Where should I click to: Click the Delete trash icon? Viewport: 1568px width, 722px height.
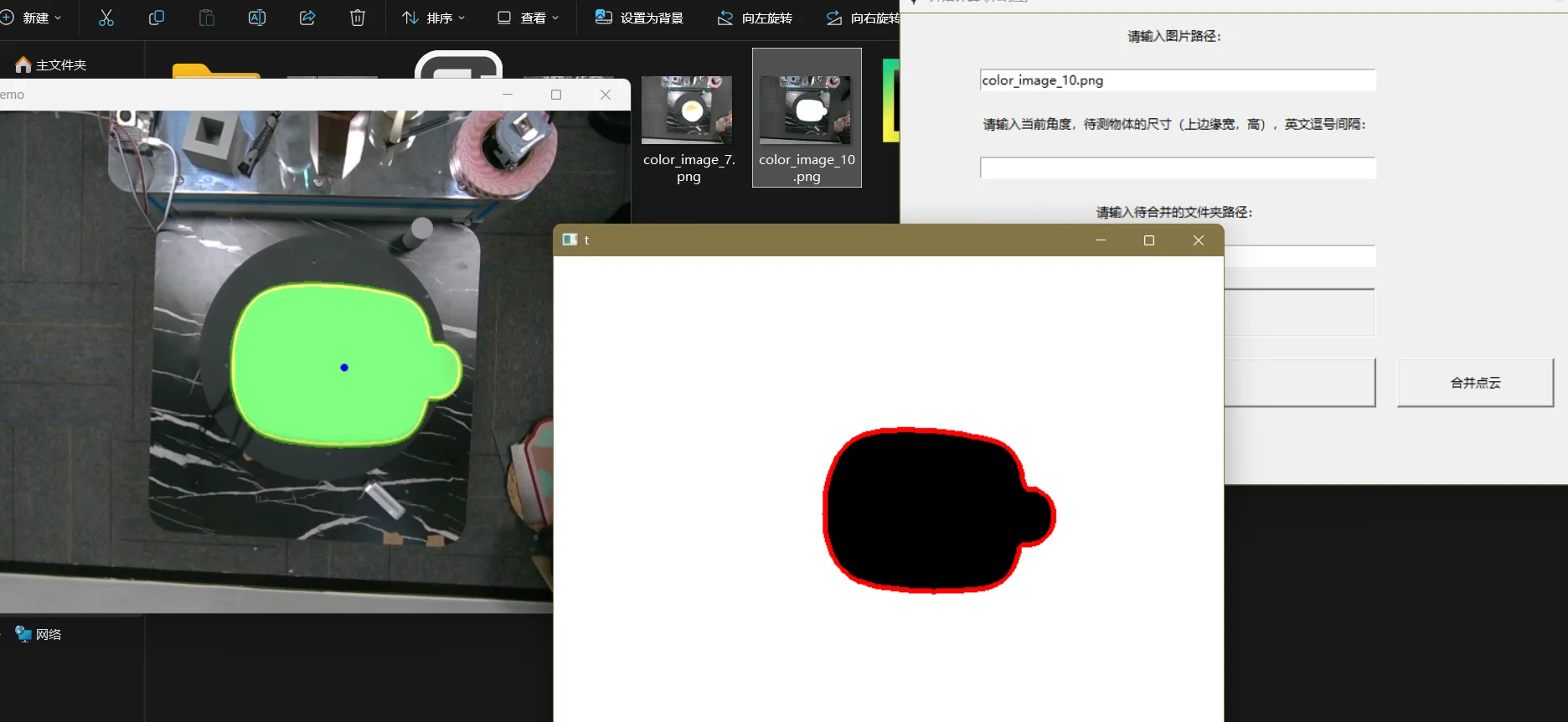358,18
